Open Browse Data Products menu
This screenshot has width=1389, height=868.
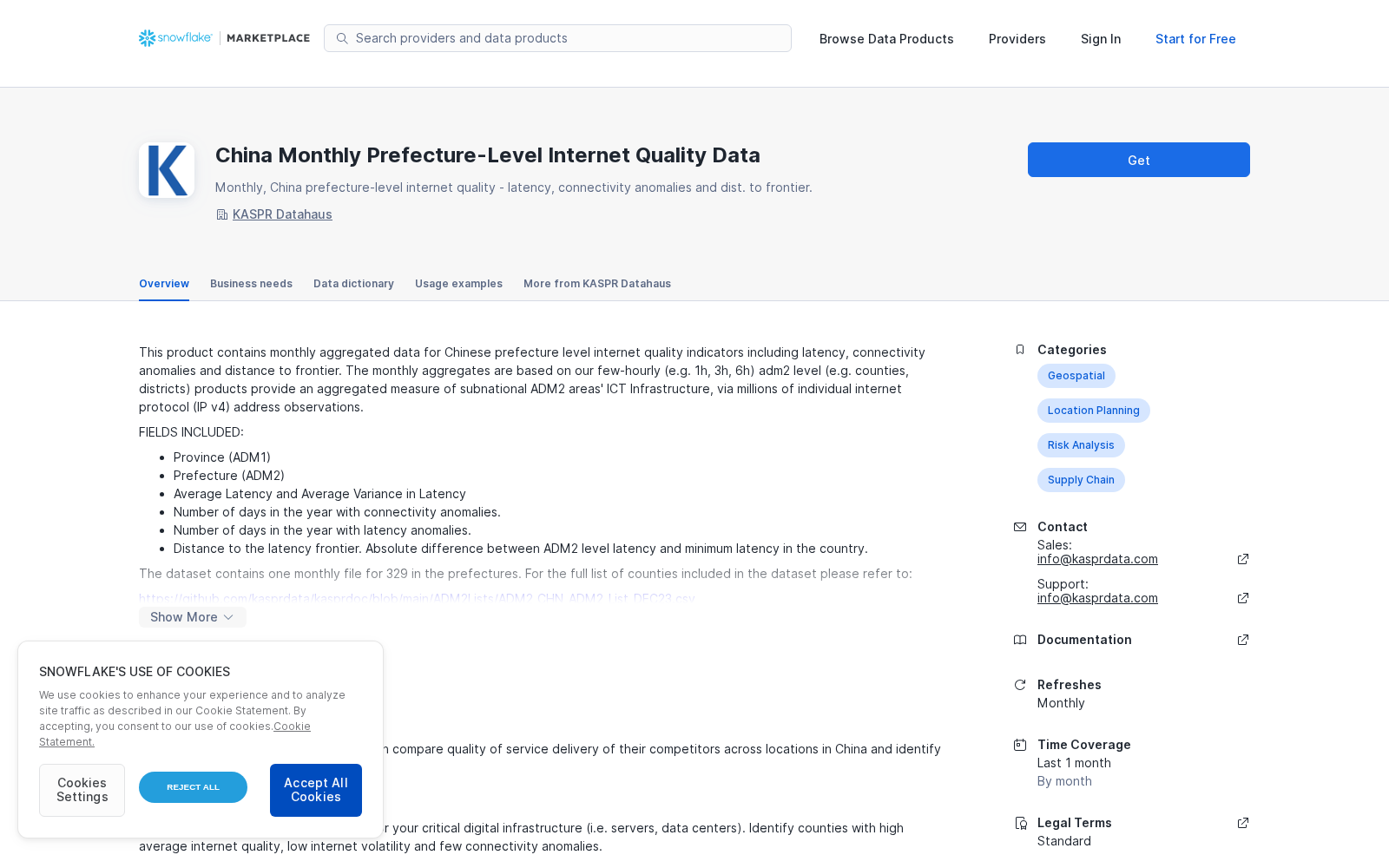click(886, 39)
